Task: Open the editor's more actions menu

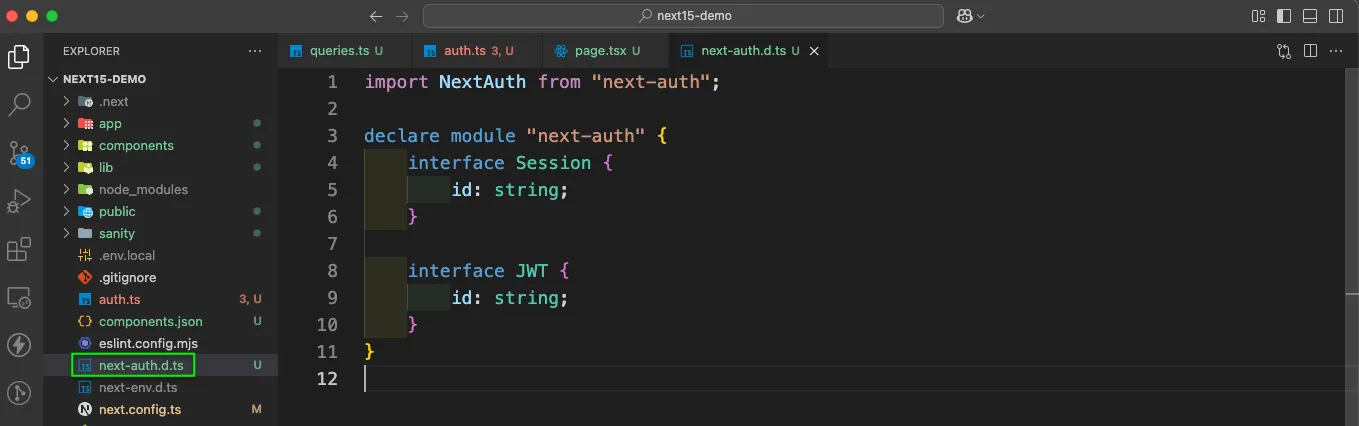Action: [1336, 51]
